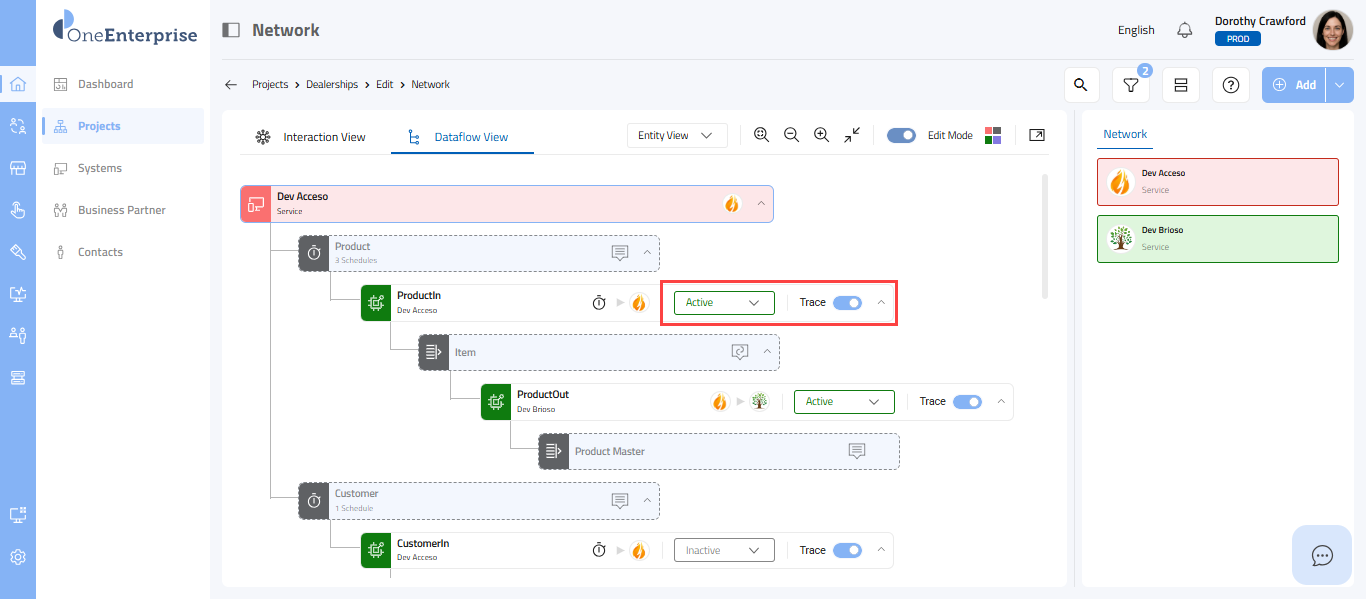Click the layout rows icon button
Screen dimensions: 1366x599
click(x=1180, y=85)
